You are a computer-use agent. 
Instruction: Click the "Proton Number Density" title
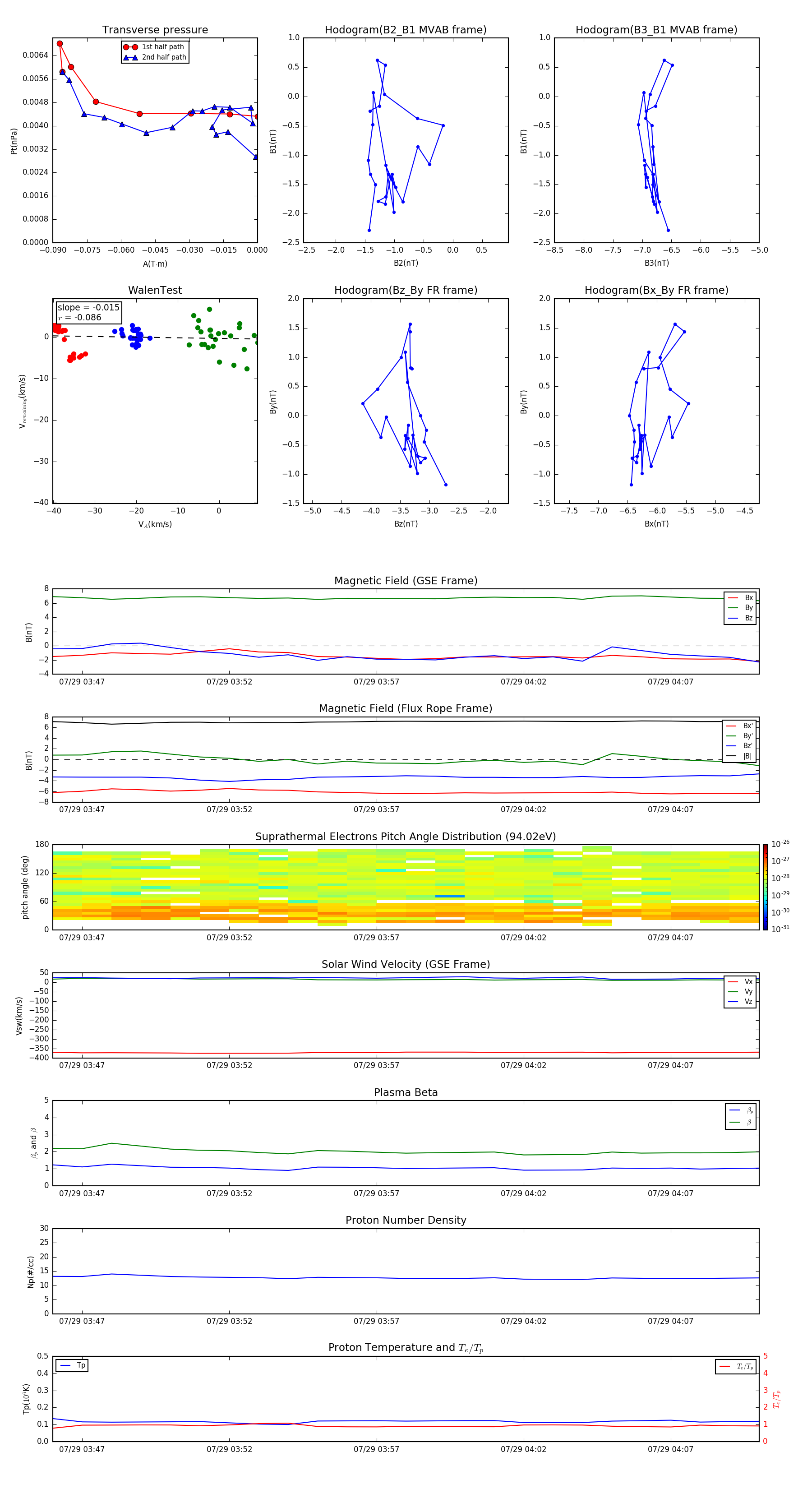point(406,1220)
